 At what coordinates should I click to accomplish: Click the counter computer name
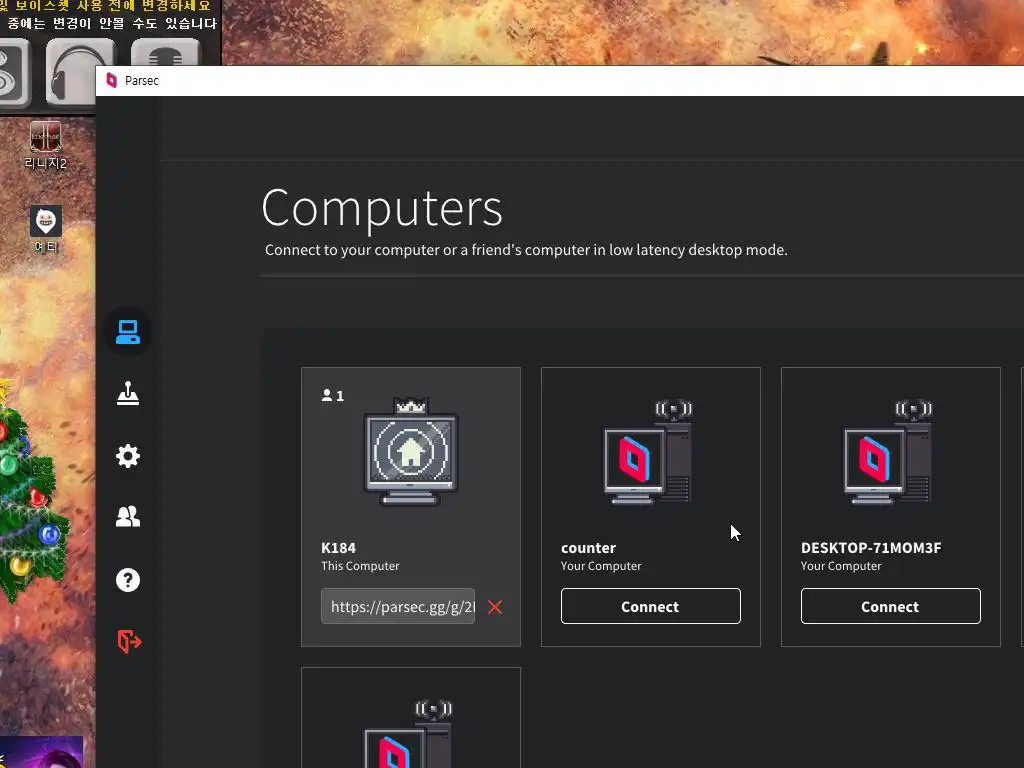(588, 548)
